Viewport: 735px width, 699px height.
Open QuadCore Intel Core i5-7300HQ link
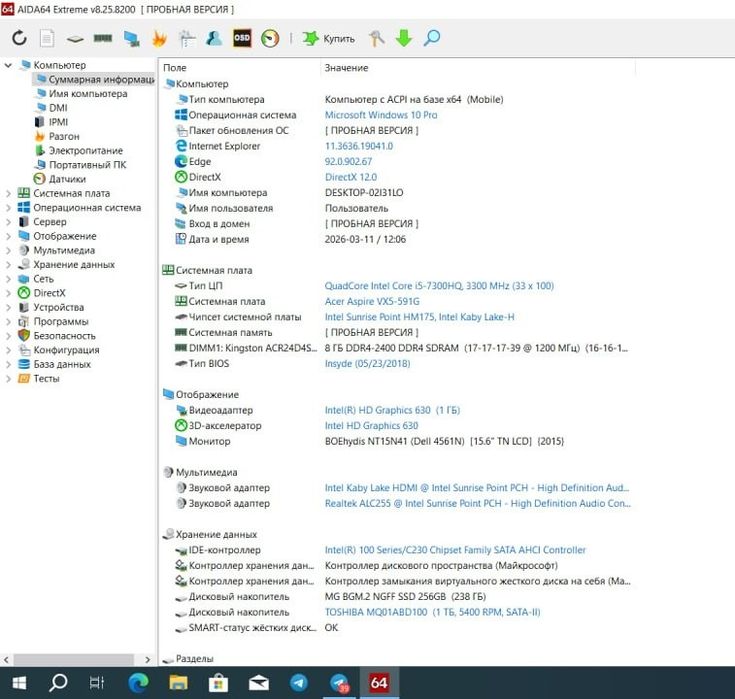point(439,286)
